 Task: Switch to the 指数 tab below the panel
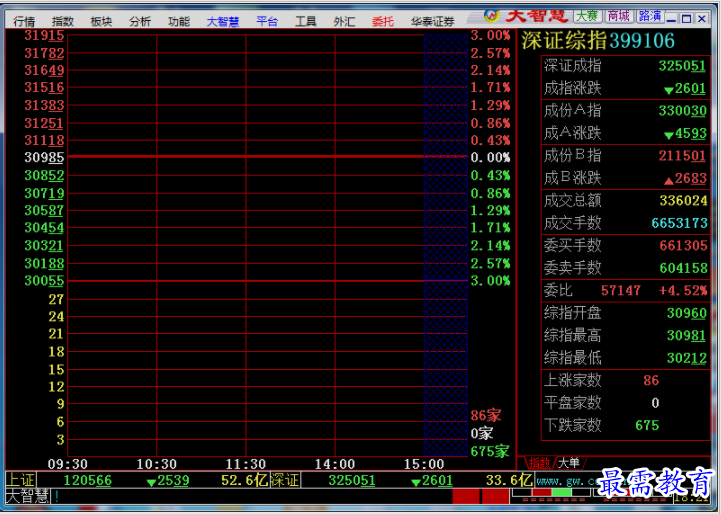tap(539, 463)
